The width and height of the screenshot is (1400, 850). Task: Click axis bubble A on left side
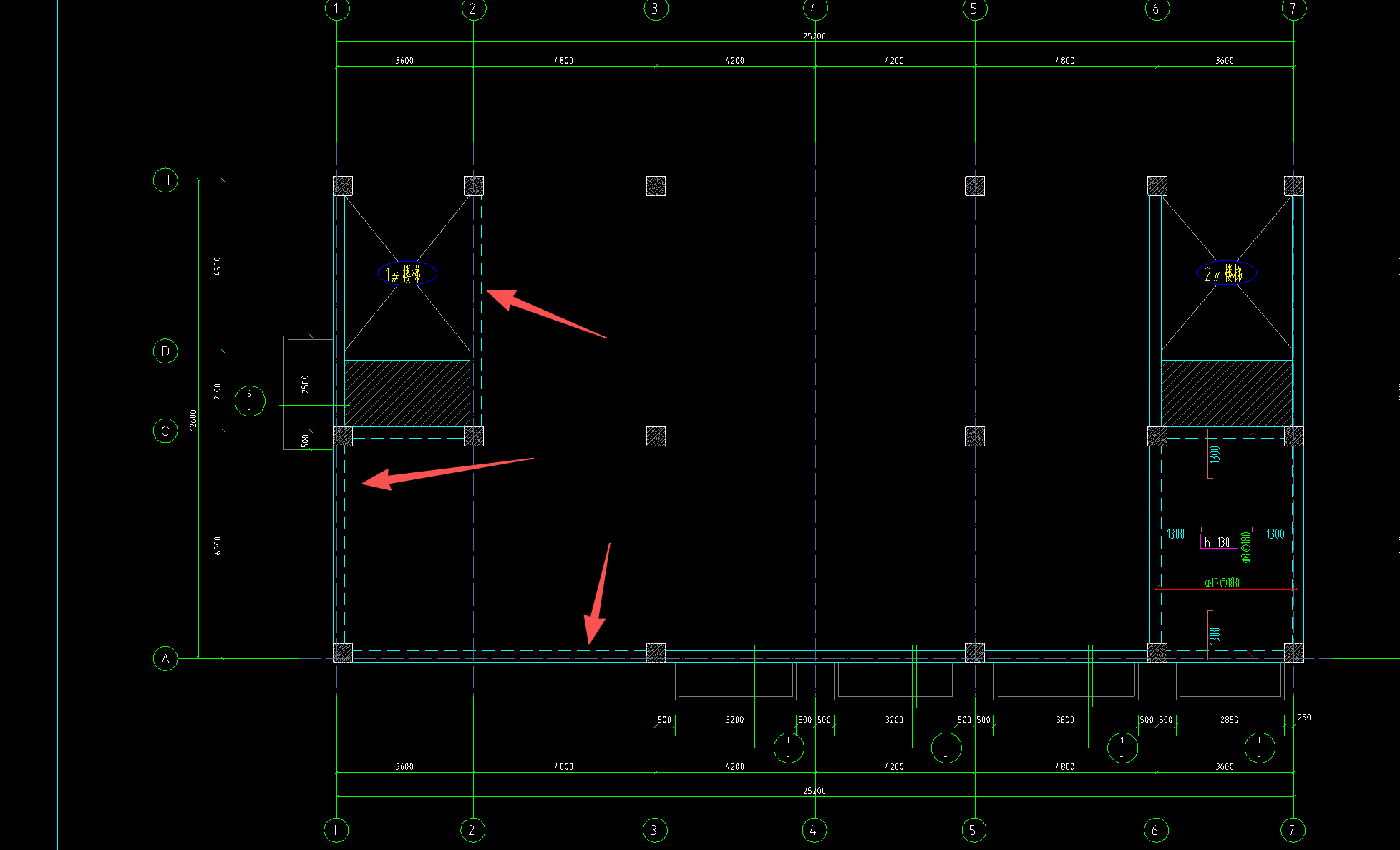(x=165, y=659)
